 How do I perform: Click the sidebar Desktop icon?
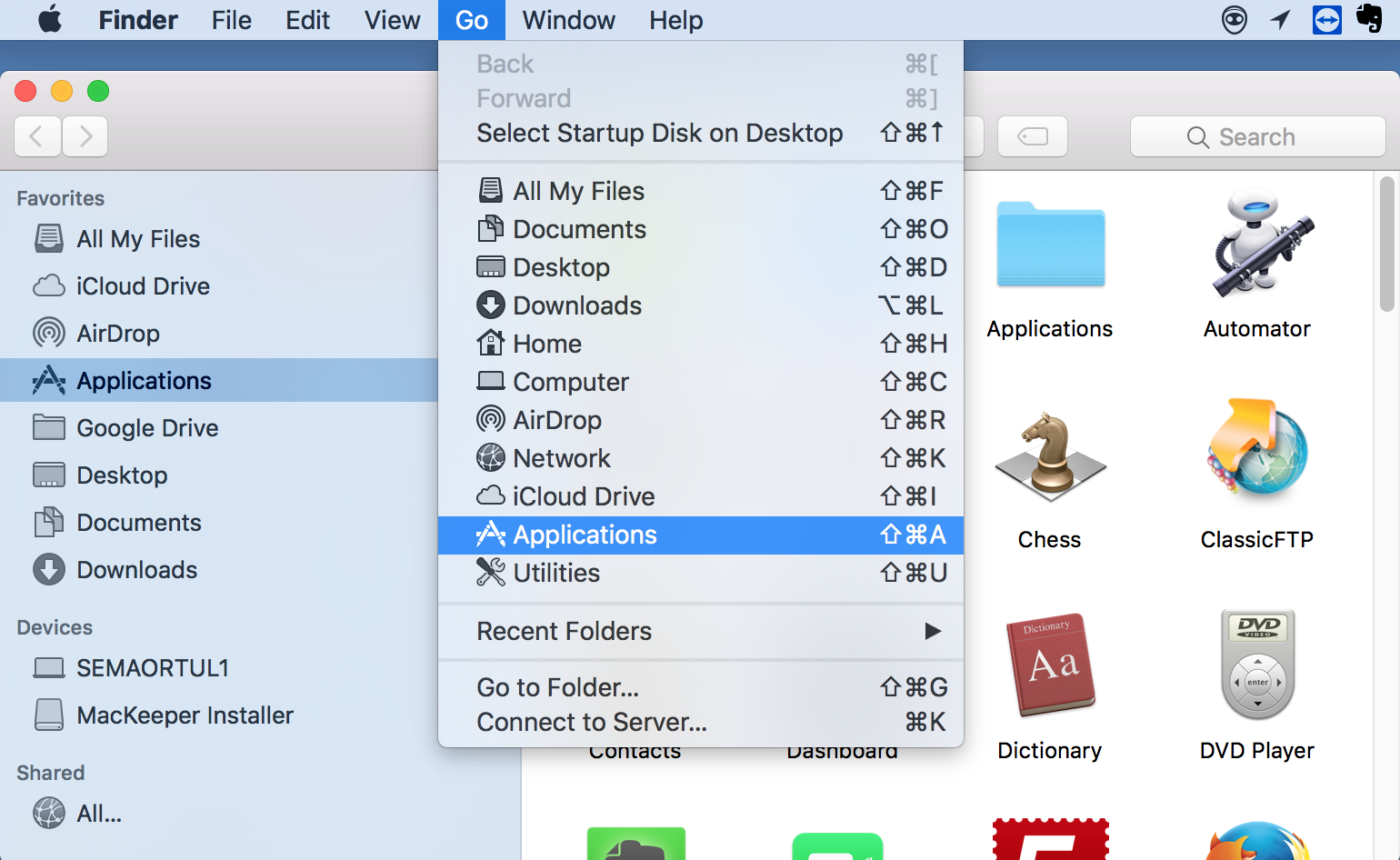tap(49, 475)
